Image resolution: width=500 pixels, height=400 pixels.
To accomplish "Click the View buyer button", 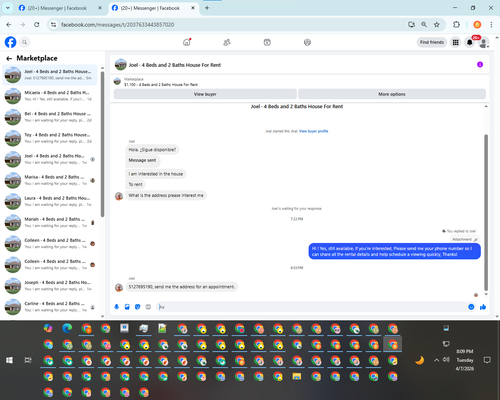I will tap(205, 94).
